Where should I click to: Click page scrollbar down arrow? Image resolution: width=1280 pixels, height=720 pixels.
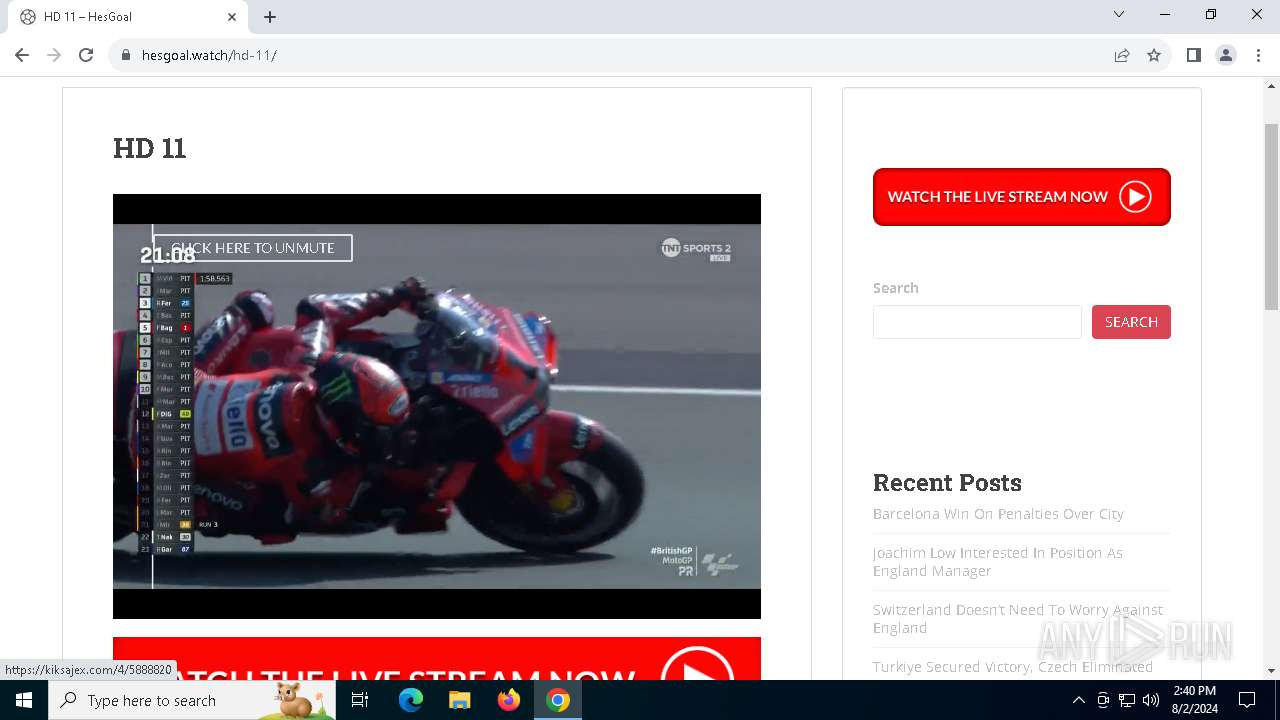pyautogui.click(x=1271, y=671)
